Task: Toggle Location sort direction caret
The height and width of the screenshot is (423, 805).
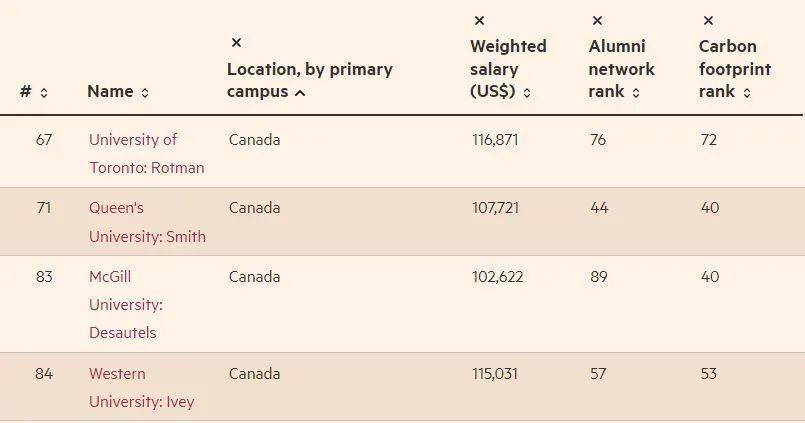Action: point(300,93)
